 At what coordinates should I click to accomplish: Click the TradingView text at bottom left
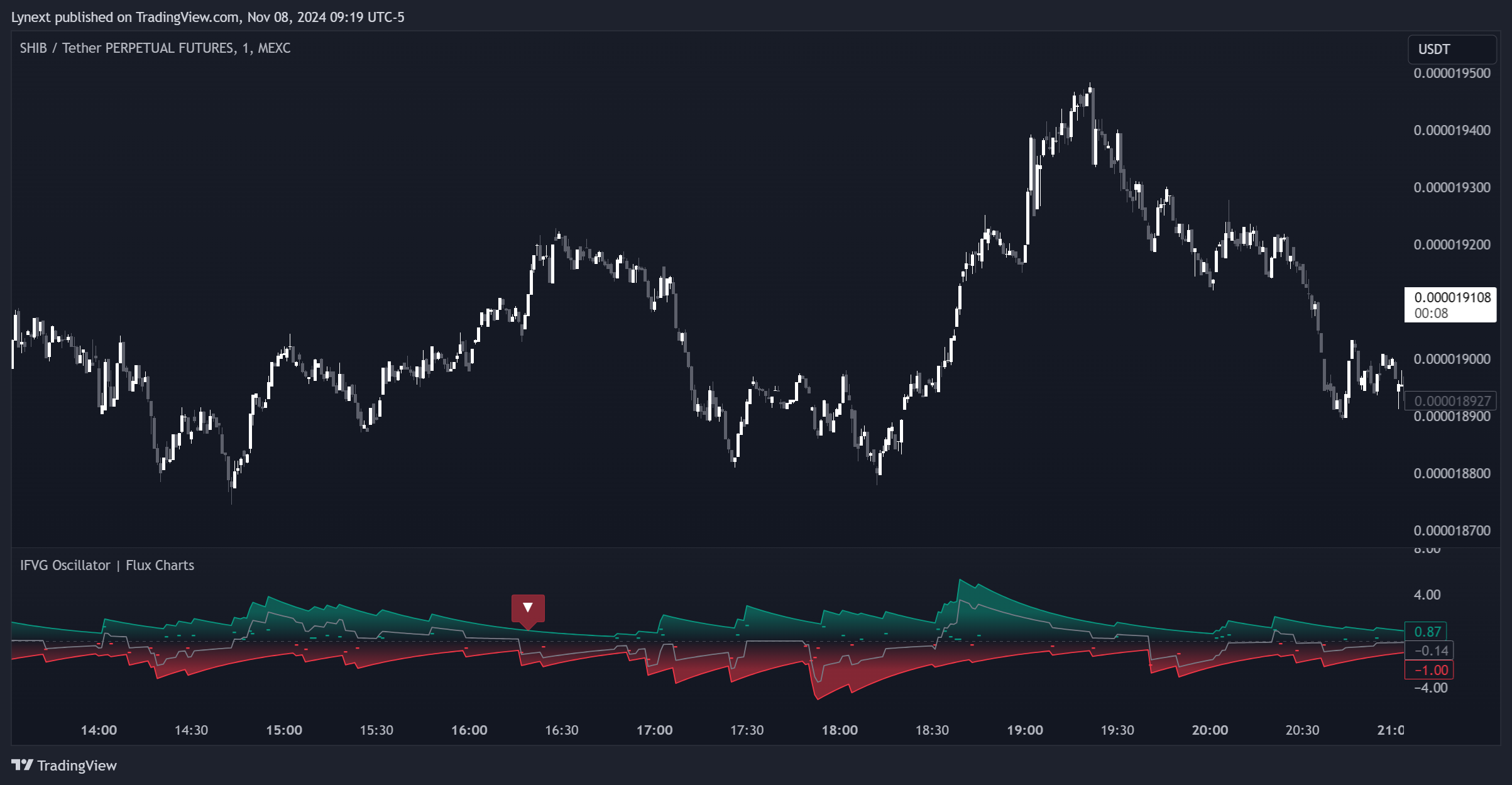[x=77, y=766]
